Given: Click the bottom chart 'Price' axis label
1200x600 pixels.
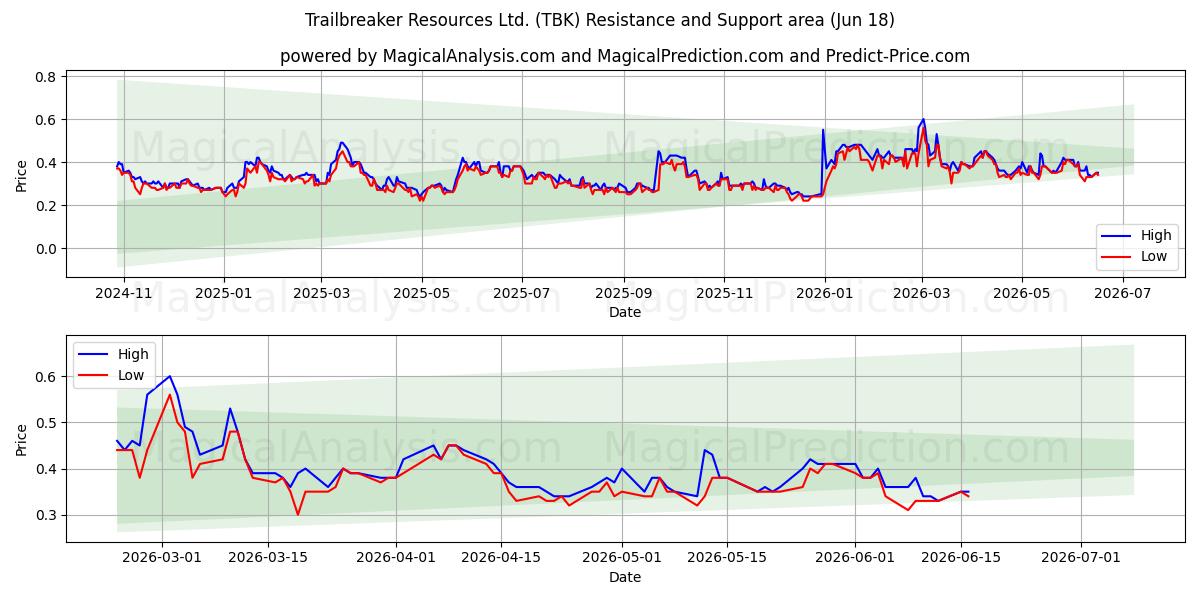Looking at the screenshot, I should [x=22, y=440].
